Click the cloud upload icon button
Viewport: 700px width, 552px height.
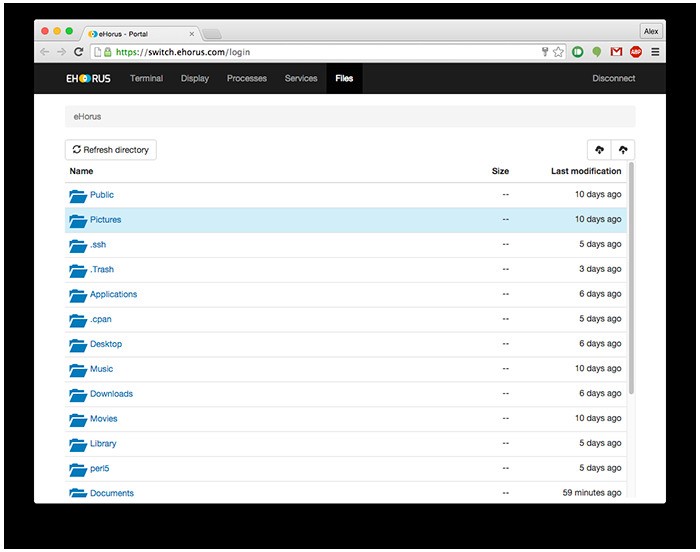coord(623,150)
